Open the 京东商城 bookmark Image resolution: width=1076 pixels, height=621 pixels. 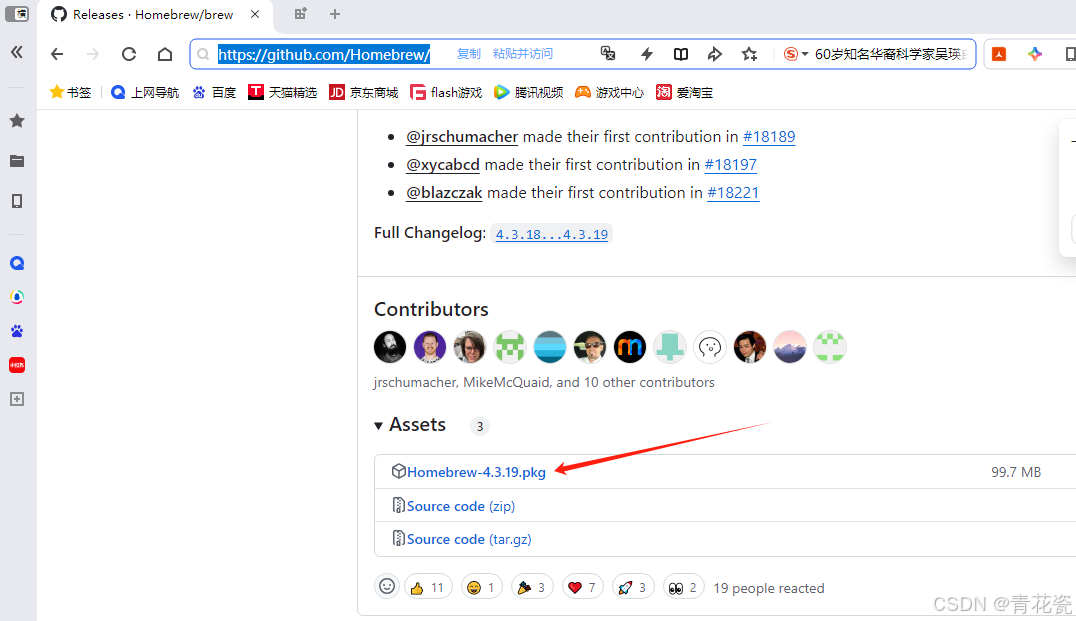pyautogui.click(x=364, y=92)
